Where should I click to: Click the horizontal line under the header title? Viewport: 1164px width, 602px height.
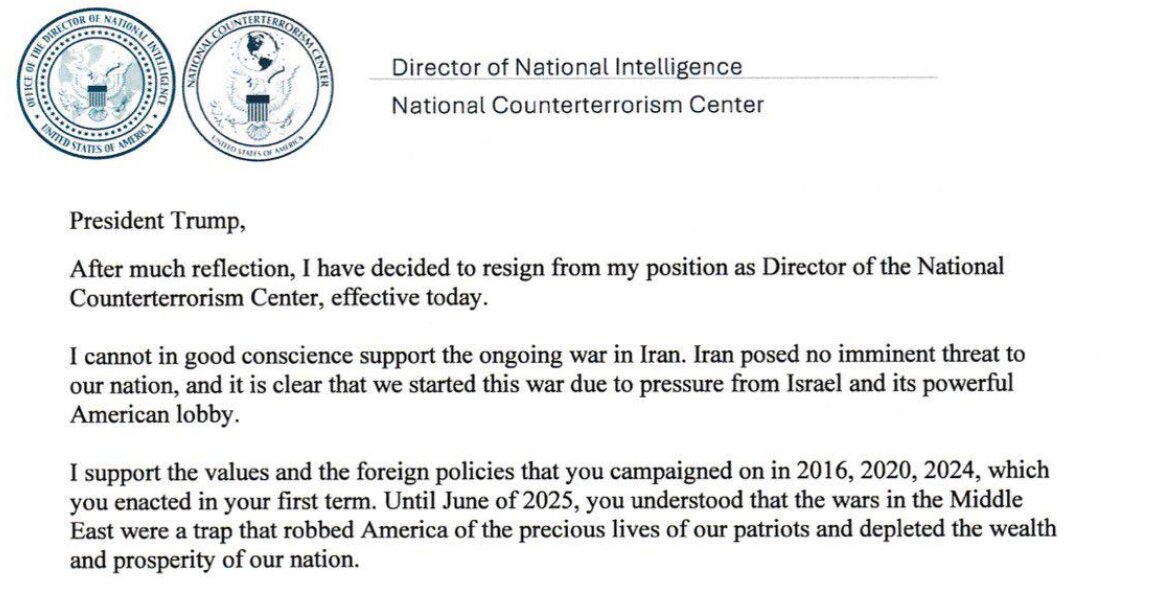coord(653,79)
